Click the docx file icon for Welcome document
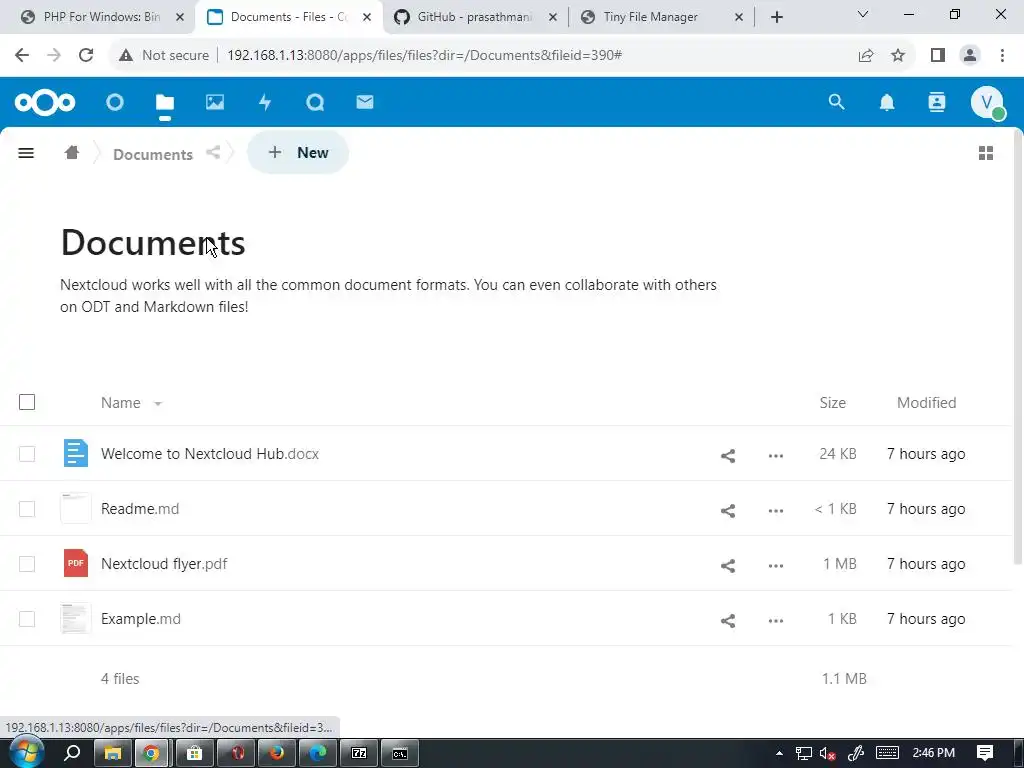The height and width of the screenshot is (768, 1024). [x=76, y=453]
